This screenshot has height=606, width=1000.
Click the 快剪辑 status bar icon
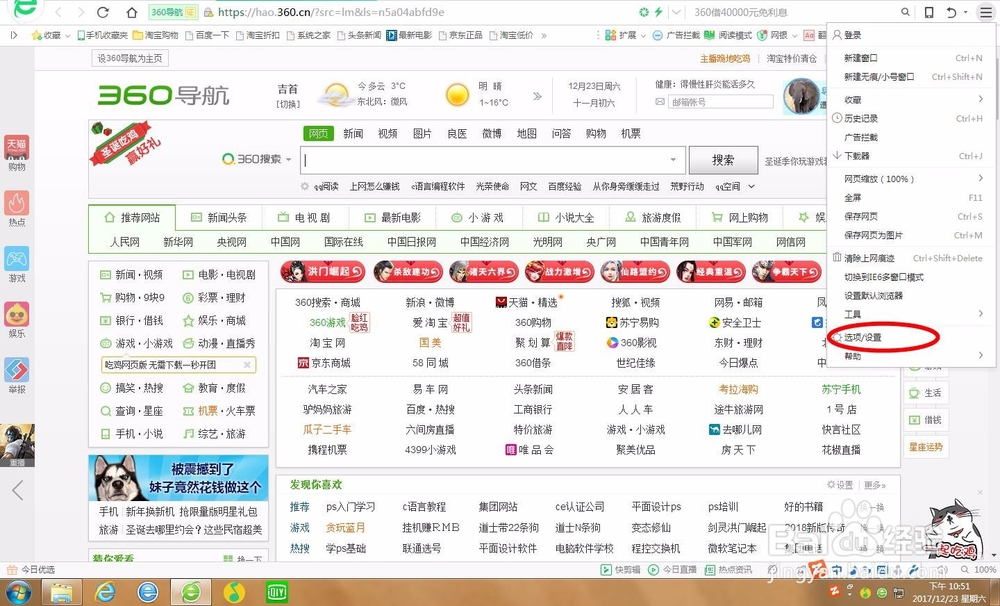coord(607,570)
